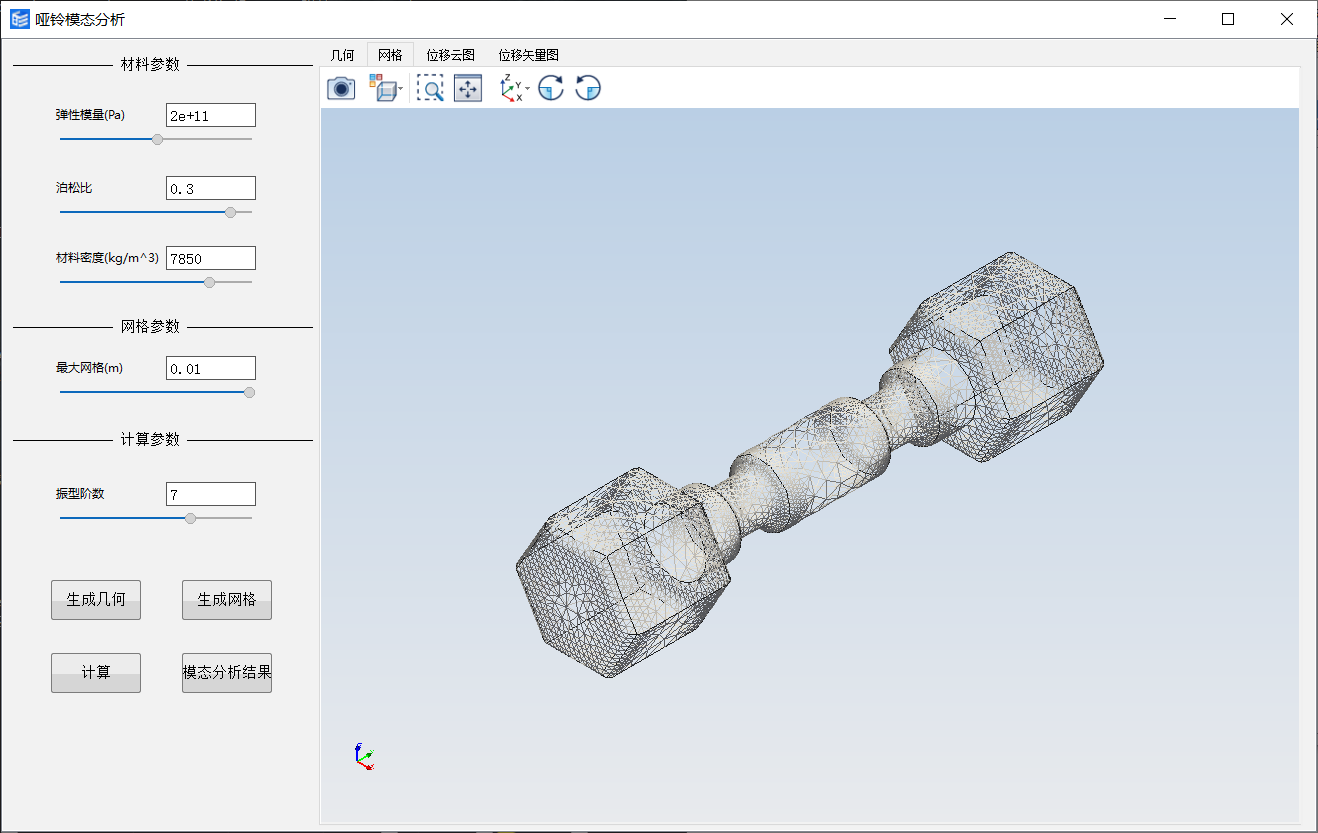The width and height of the screenshot is (1318, 833).
Task: Click the 材料参数 section heading
Action: [150, 65]
